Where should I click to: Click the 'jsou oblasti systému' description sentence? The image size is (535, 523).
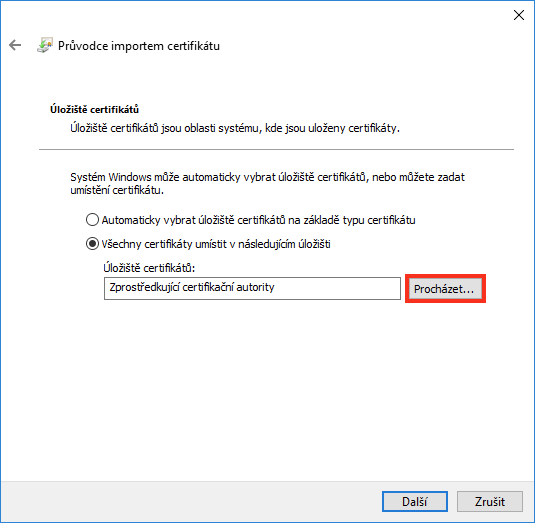[x=235, y=128]
